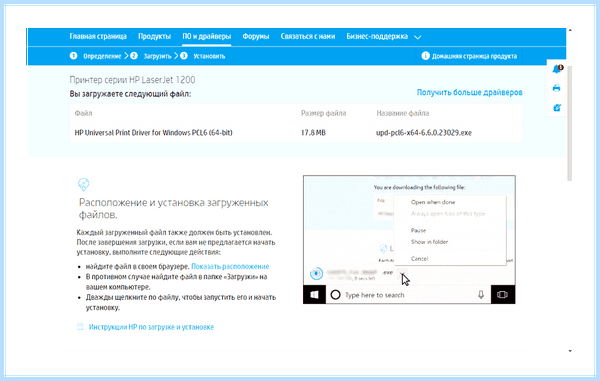Open the Продукты menu item
Screen dimensions: 600x381
154,36
